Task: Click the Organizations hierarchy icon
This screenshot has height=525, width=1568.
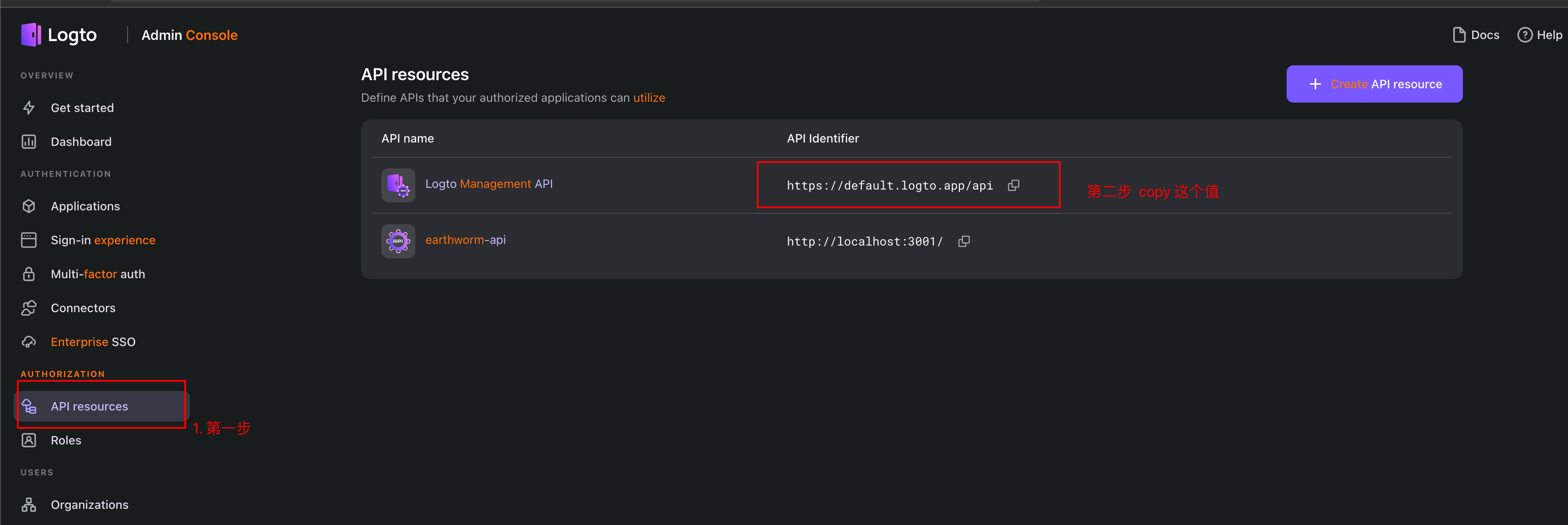Action: click(29, 505)
